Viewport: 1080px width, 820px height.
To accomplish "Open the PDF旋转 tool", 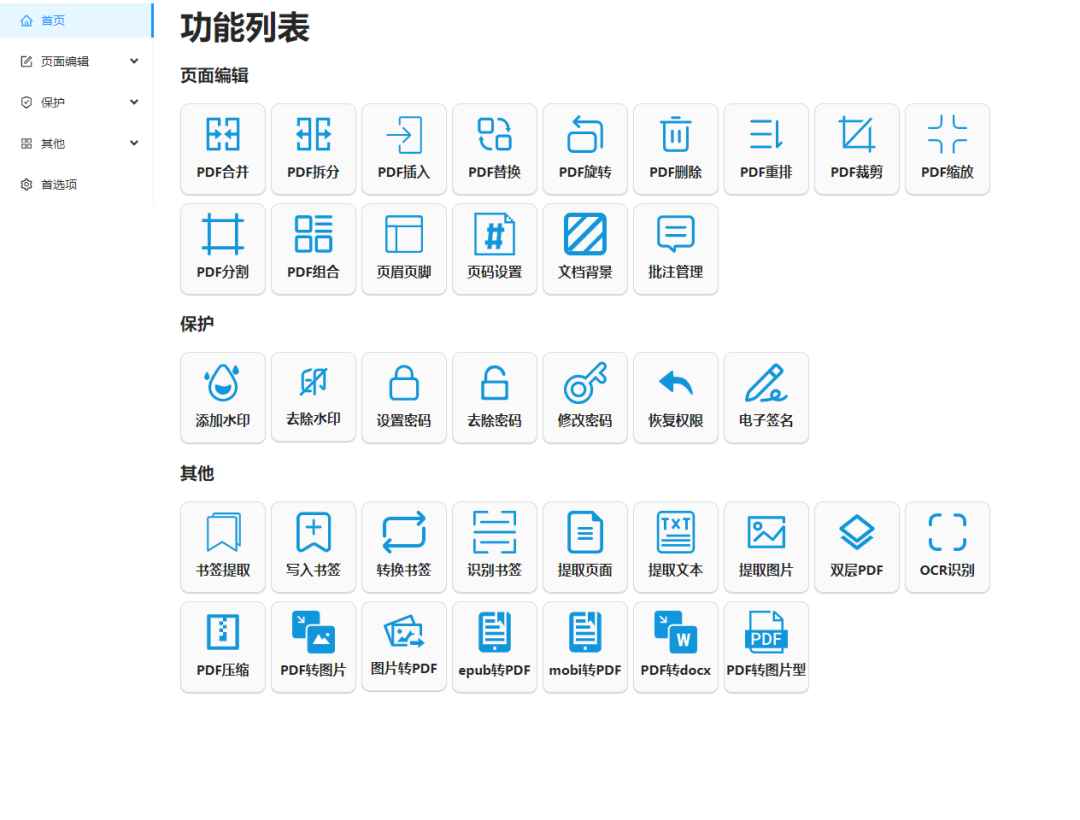I will pos(585,149).
